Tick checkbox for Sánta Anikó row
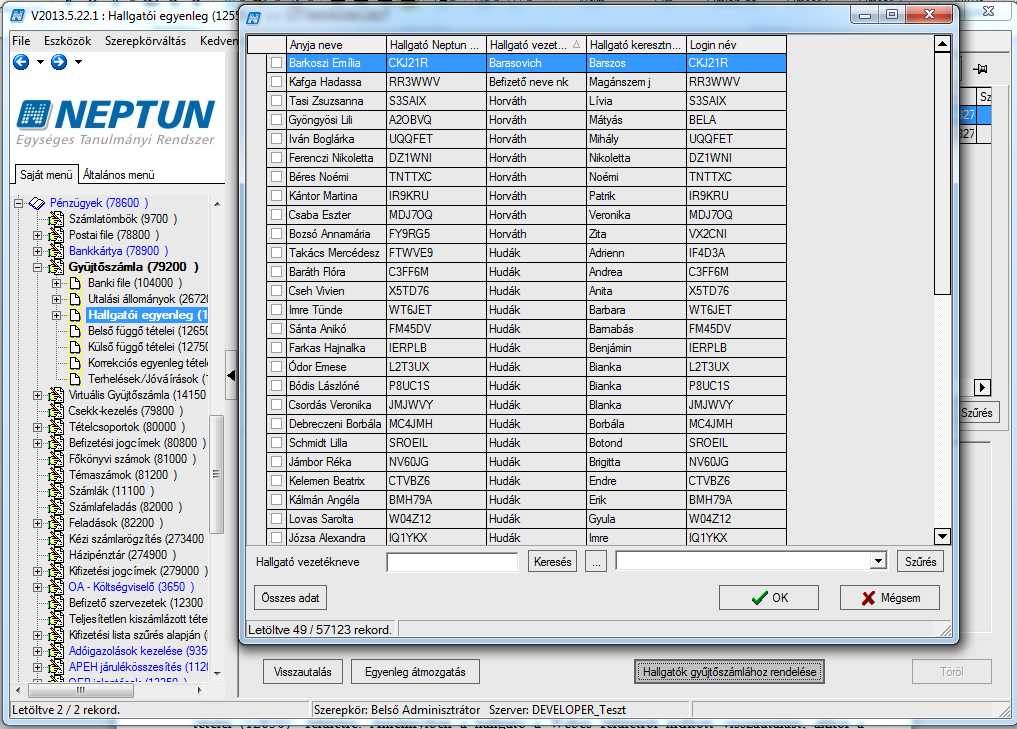This screenshot has width=1017, height=729. [277, 329]
